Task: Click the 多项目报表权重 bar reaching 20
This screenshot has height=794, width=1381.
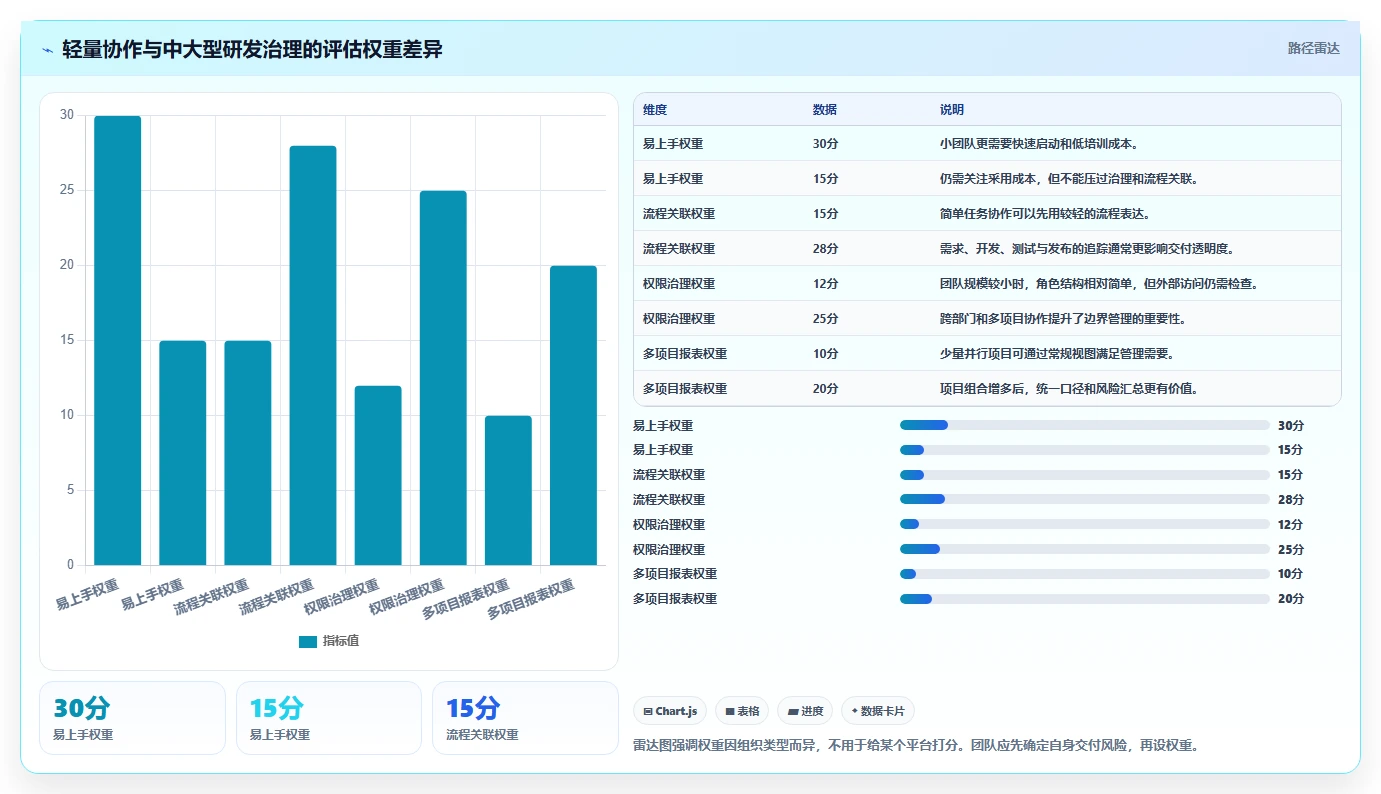Action: [x=573, y=415]
